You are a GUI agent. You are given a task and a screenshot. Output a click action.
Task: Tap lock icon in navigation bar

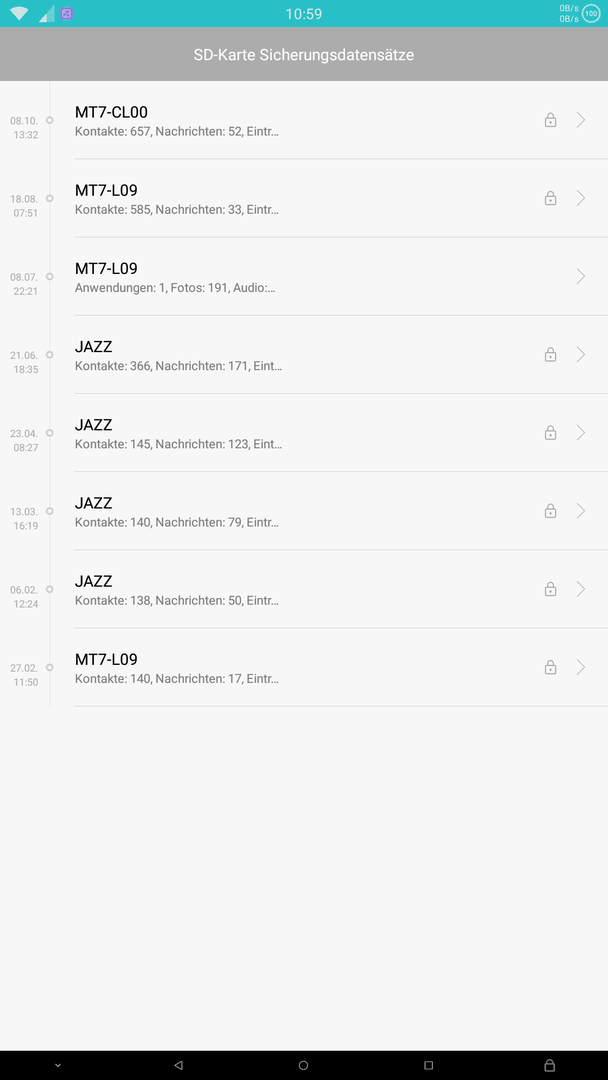[x=549, y=1065]
